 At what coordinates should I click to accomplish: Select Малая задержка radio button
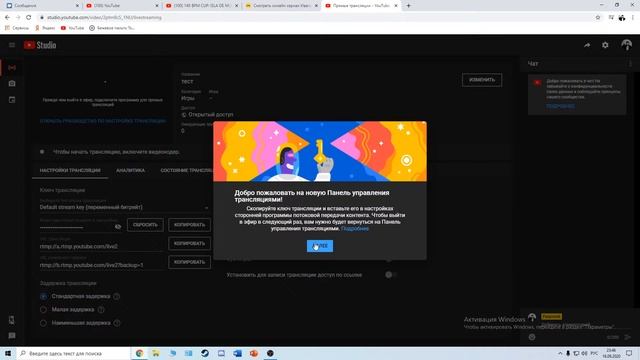(43, 310)
